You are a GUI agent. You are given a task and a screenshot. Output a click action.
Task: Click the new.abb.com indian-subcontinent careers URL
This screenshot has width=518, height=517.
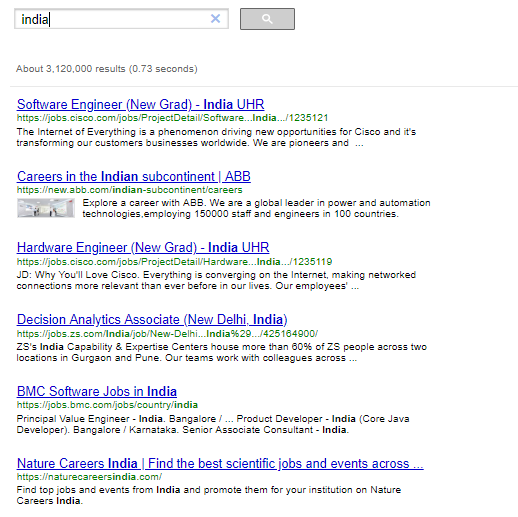[129, 190]
